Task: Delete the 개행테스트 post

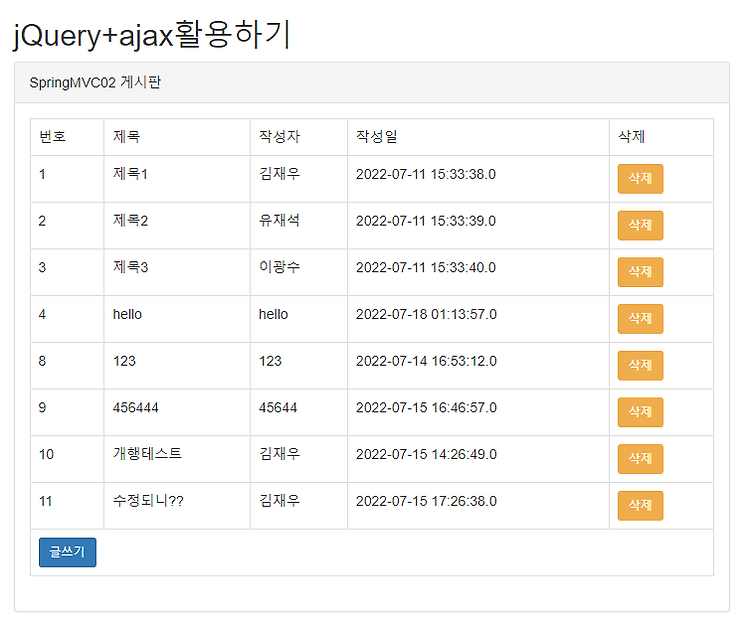Action: coord(640,459)
